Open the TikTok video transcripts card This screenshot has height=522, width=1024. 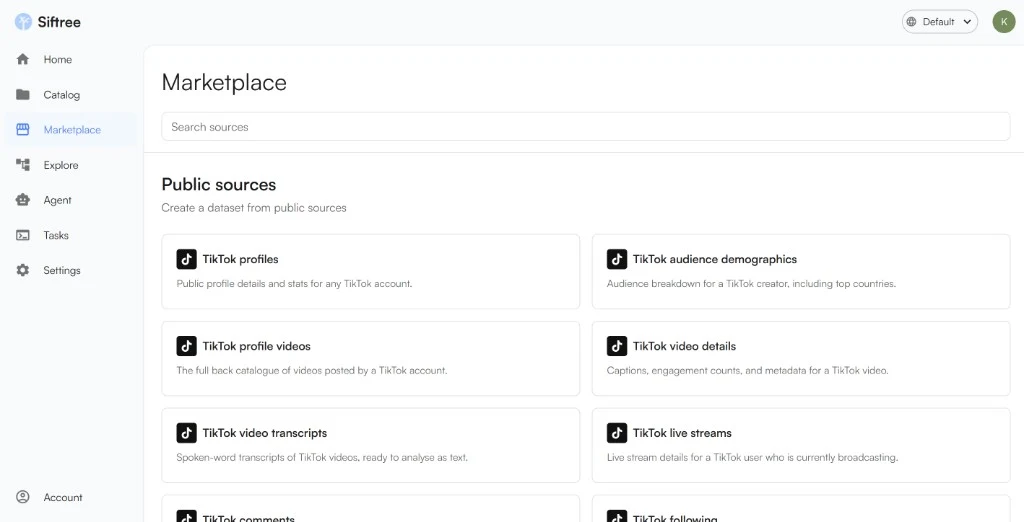pos(371,445)
